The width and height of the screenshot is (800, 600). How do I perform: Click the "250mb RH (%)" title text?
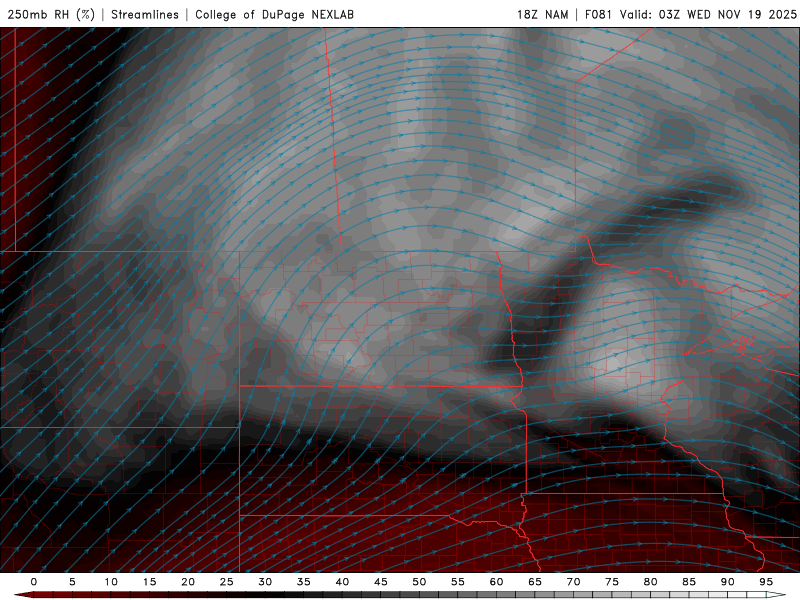pos(51,14)
